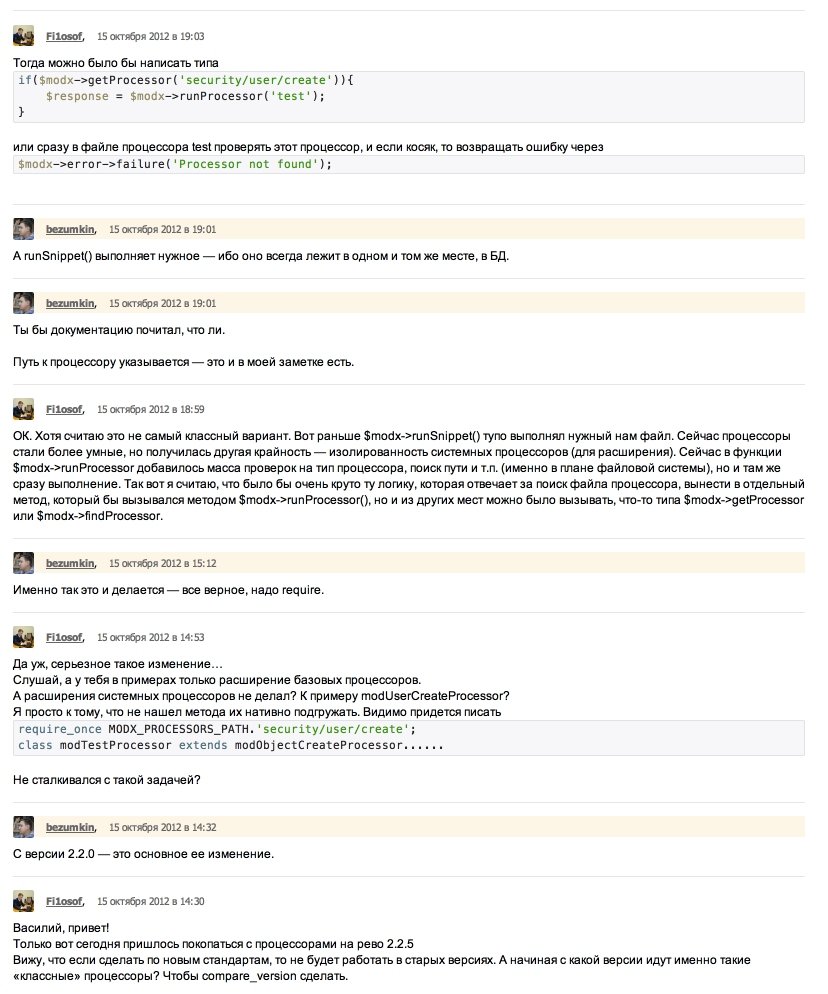The width and height of the screenshot is (828, 994).
Task: Open Fi1osof profile link at 19:03
Action: click(64, 37)
